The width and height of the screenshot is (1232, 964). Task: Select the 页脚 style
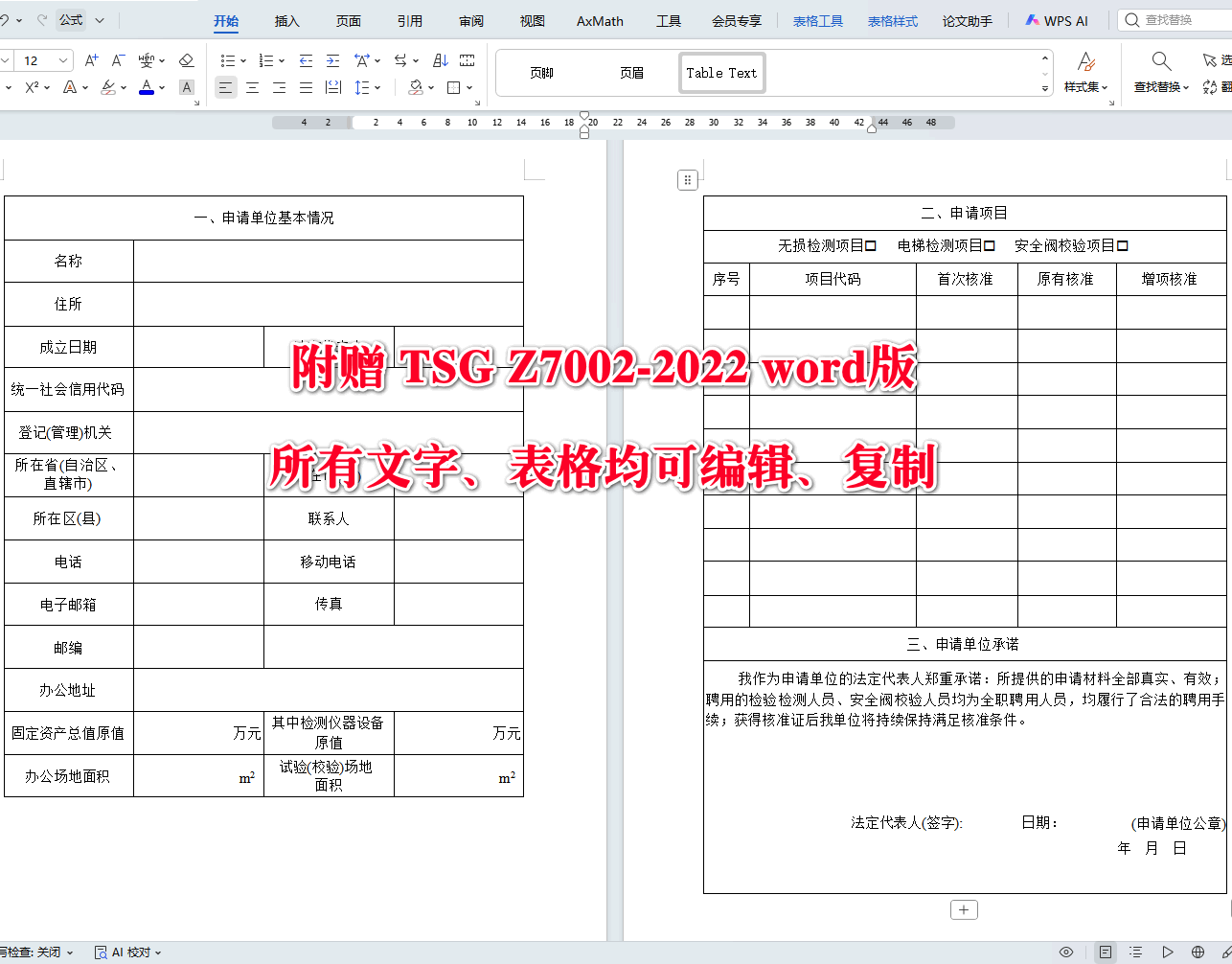coord(541,73)
